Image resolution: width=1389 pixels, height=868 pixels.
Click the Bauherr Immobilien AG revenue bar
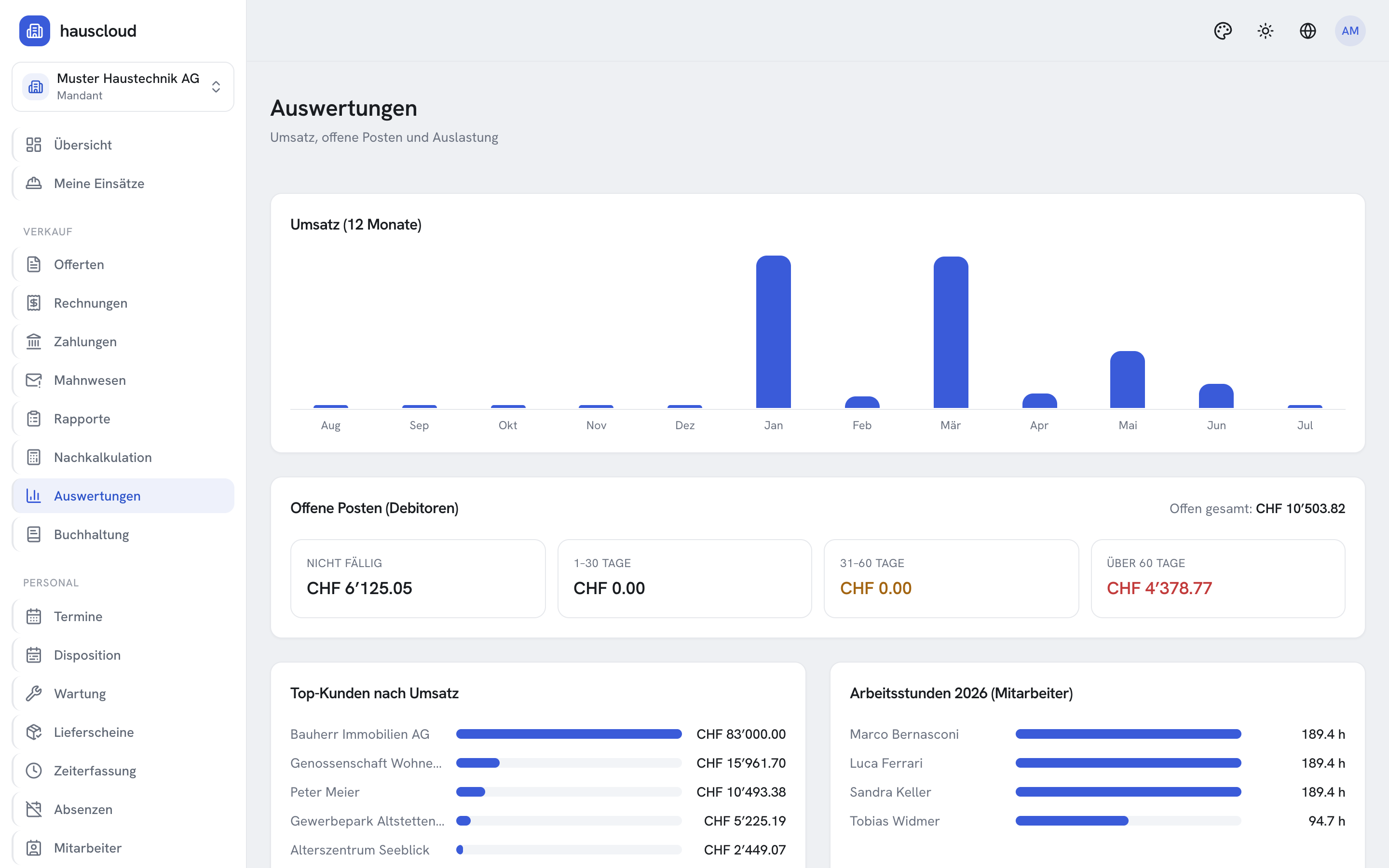[569, 733]
